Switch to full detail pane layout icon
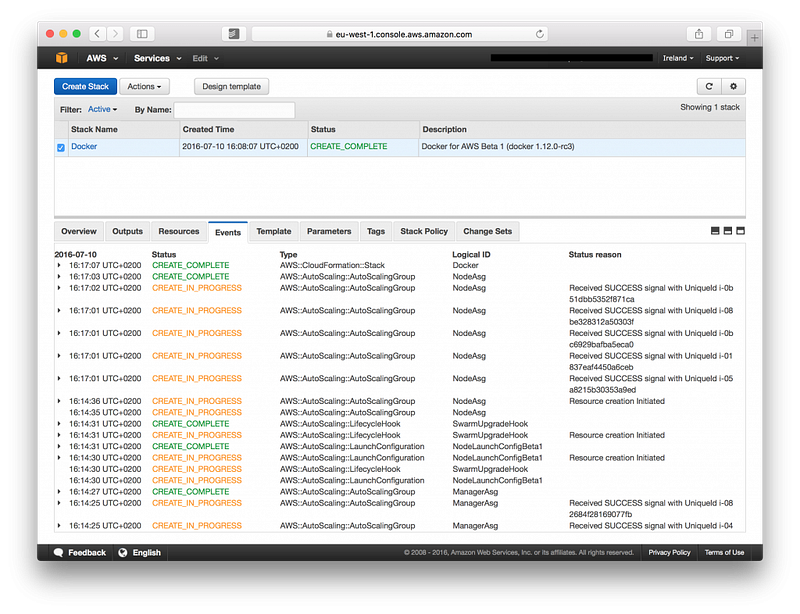The width and height of the screenshot is (800, 614). pos(741,231)
